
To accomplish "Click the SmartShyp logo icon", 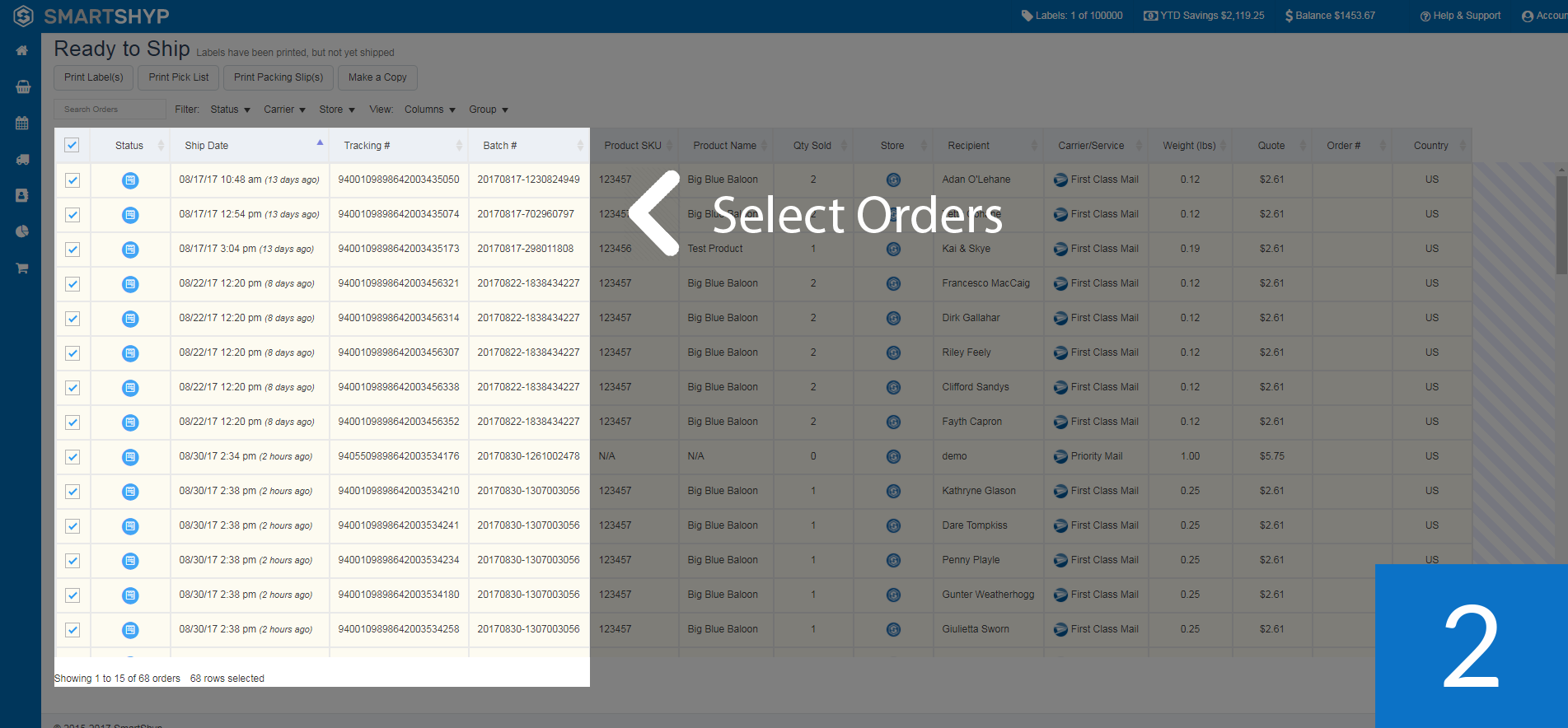I will tap(23, 16).
